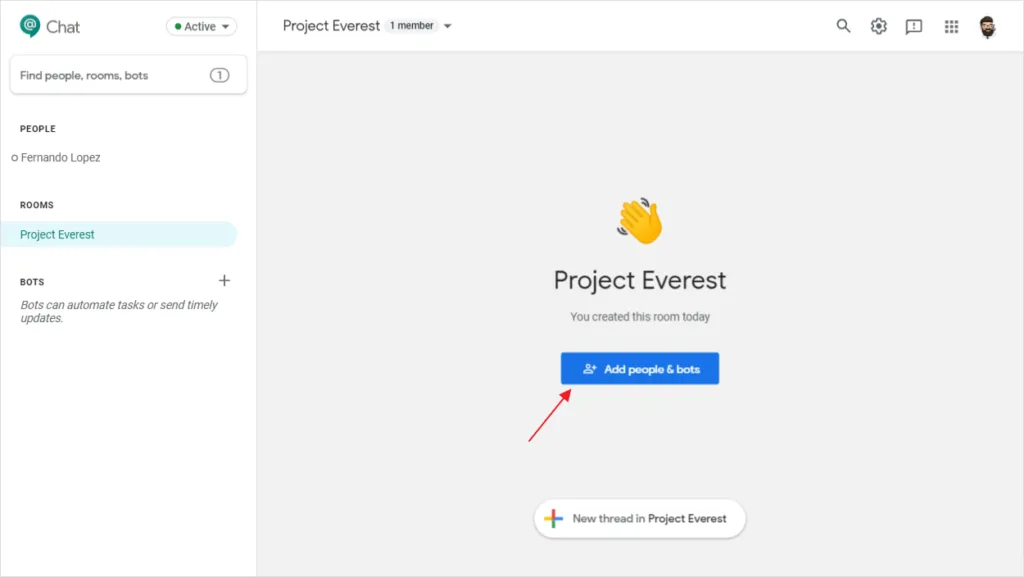
Task: Click the large Project Everest heading
Action: 640,281
